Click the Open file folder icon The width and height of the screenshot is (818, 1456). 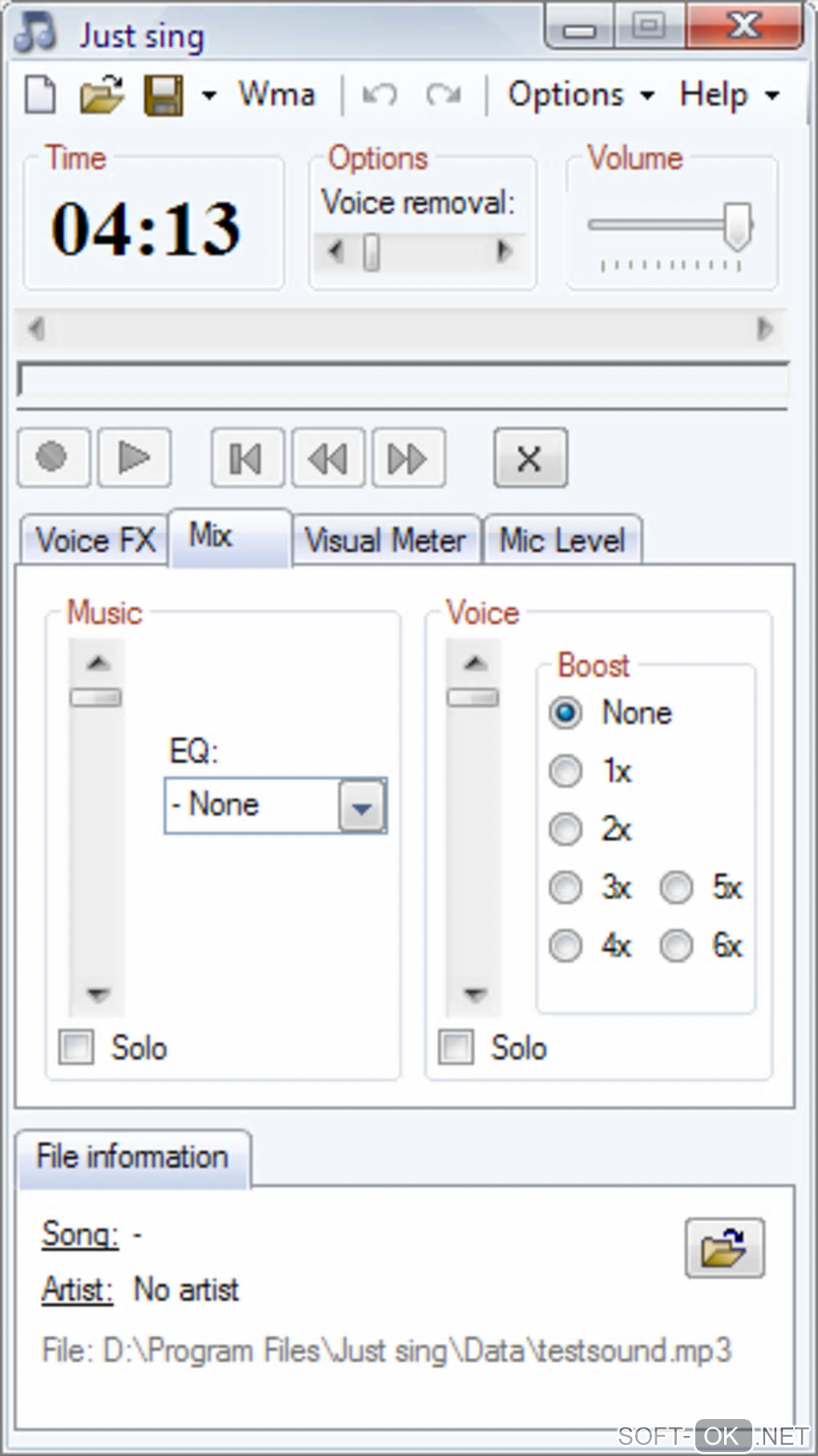tap(102, 95)
